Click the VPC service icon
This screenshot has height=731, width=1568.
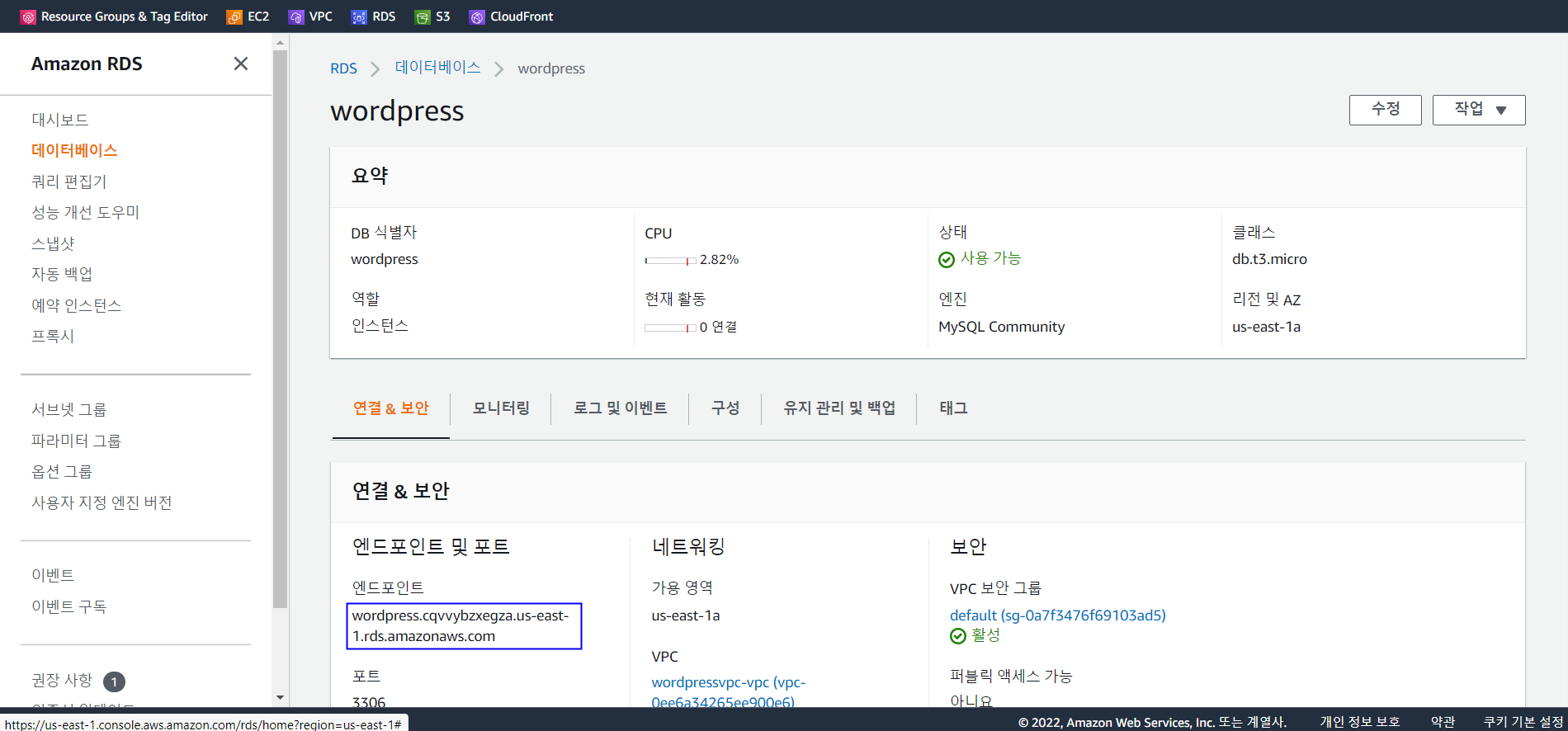(296, 17)
